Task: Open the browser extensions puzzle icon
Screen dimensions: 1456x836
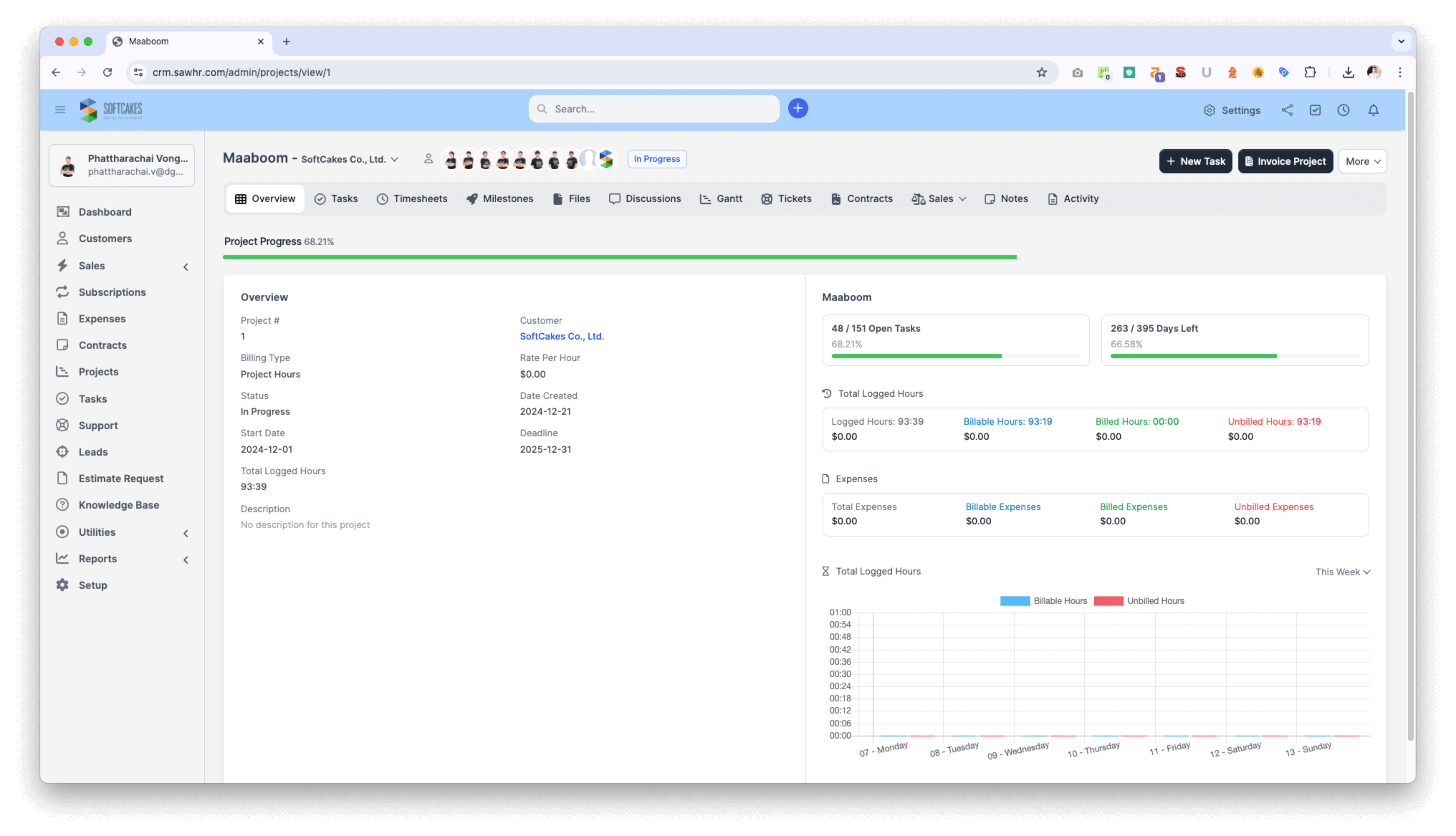Action: pos(1309,72)
